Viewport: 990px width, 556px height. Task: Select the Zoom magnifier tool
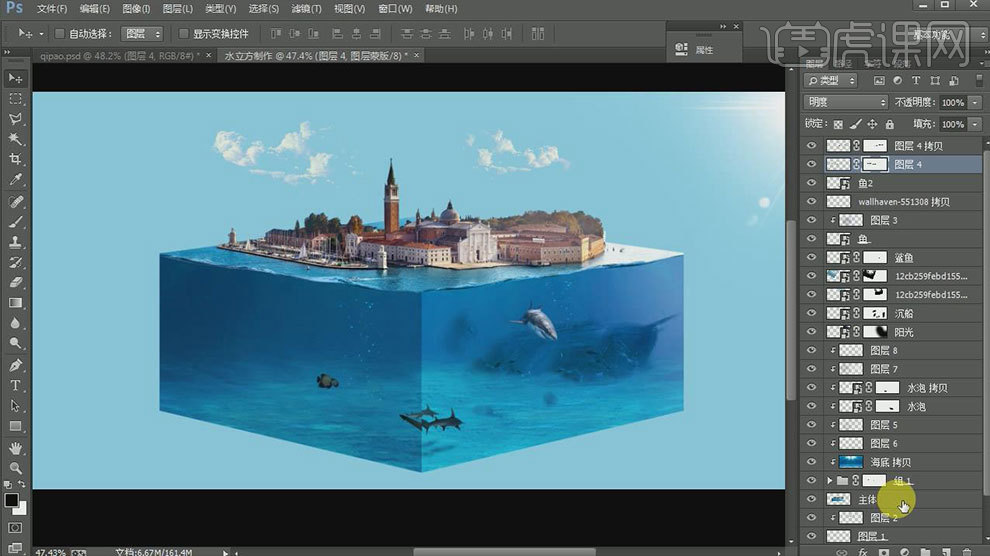[15, 467]
